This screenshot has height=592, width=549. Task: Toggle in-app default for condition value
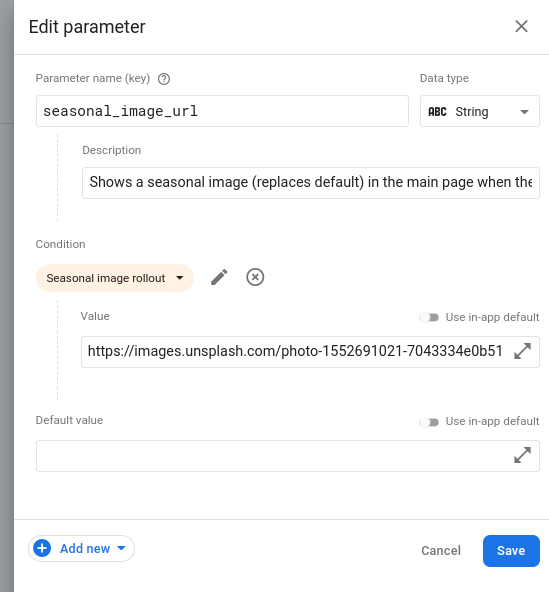(429, 318)
